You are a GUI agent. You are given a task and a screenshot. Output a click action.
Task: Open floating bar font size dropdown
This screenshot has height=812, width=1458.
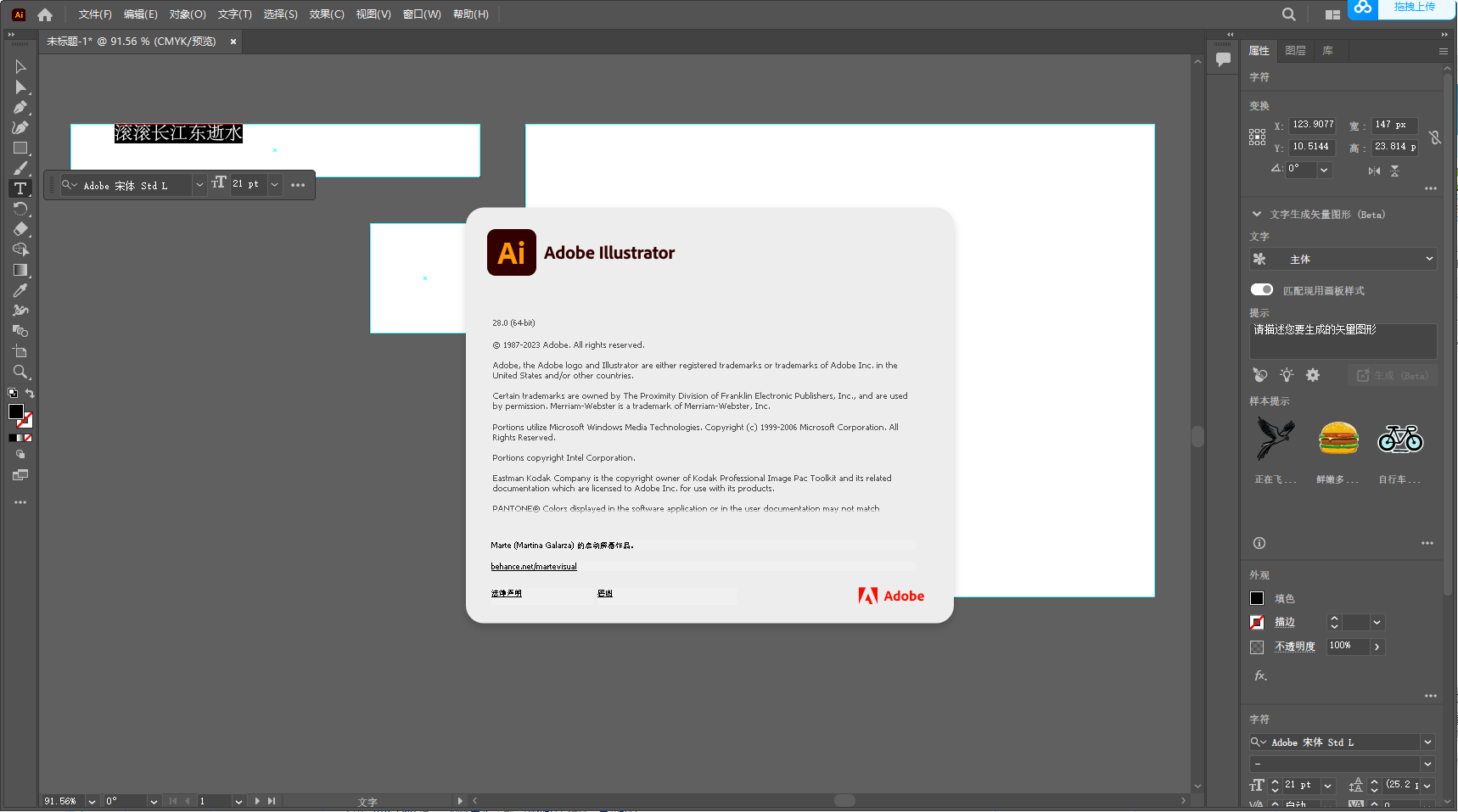coord(274,184)
